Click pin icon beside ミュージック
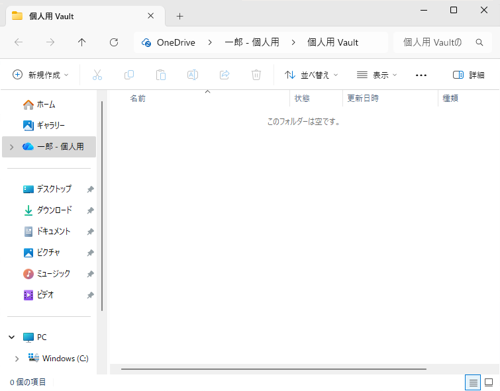The image size is (500, 391). point(90,274)
